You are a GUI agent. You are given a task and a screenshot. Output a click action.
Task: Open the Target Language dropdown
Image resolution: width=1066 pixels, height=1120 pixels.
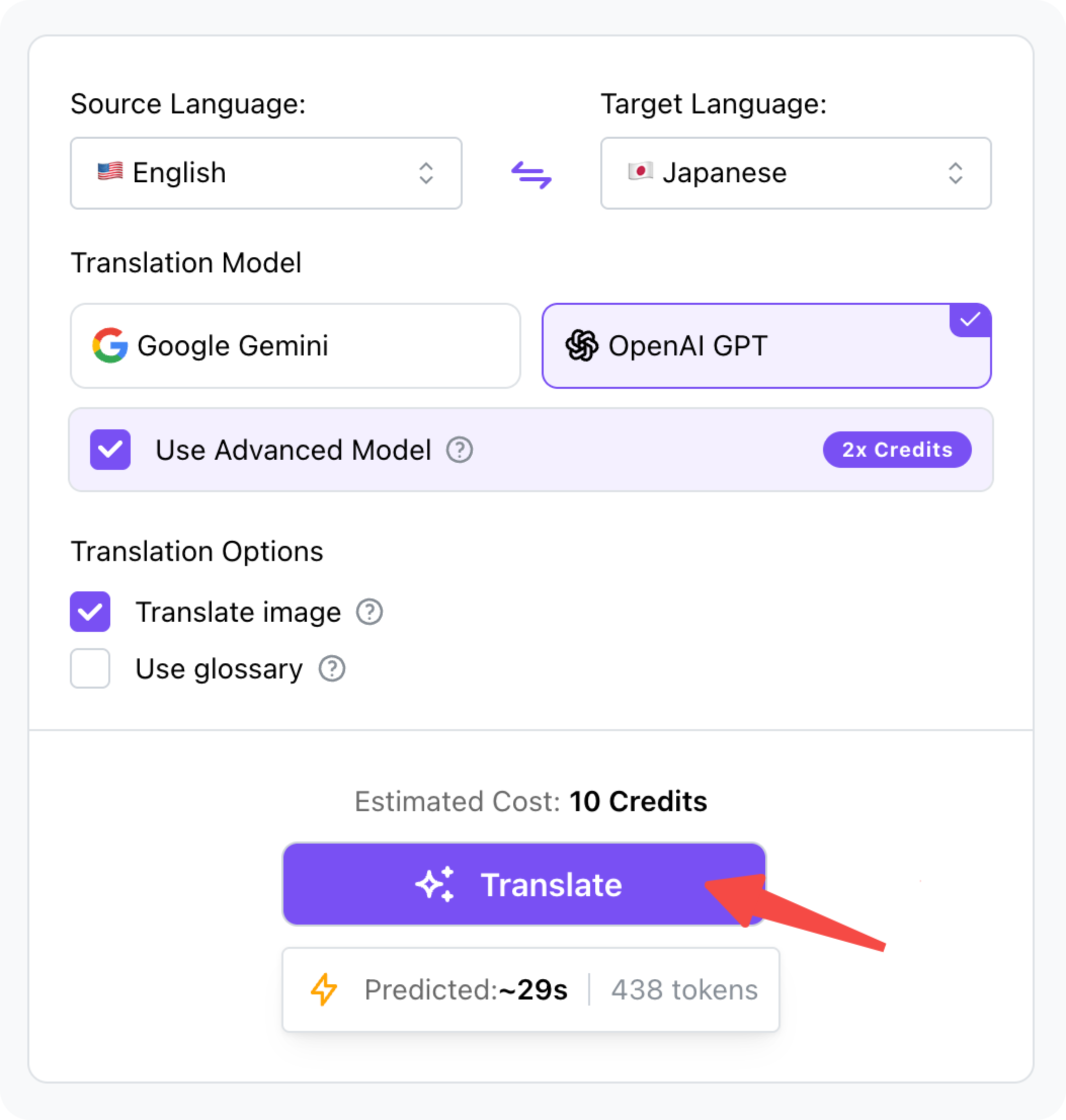[x=796, y=173]
